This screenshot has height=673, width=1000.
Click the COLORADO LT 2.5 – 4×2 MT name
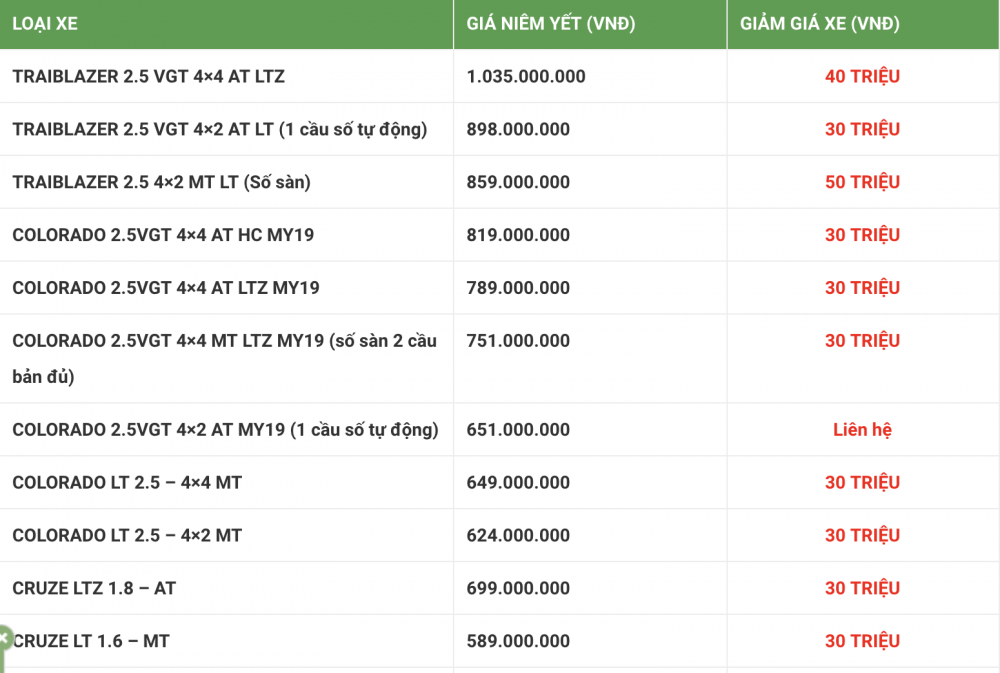click(127, 536)
